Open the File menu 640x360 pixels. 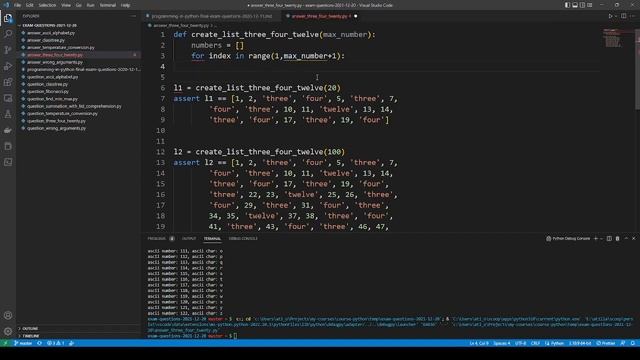[17, 5]
